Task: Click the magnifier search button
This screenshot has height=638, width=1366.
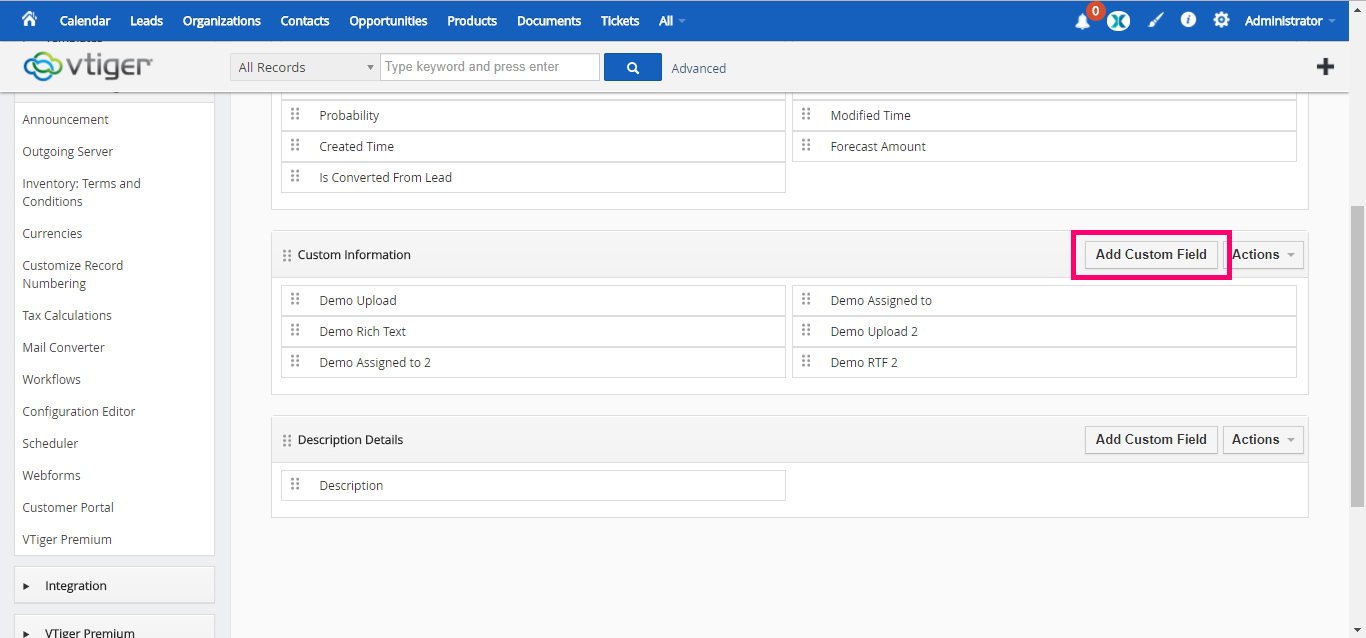Action: click(x=633, y=67)
